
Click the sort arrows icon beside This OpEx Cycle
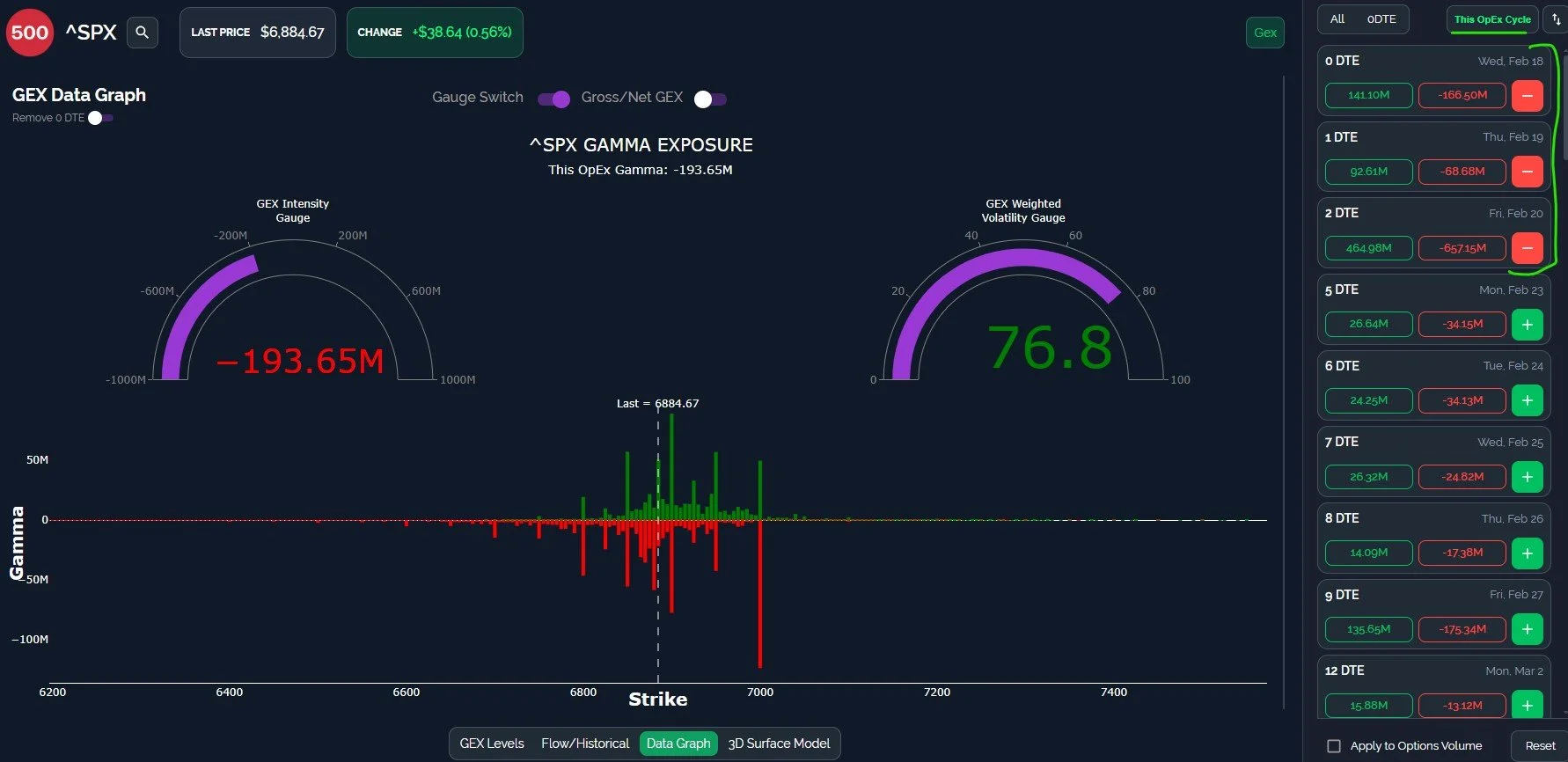[x=1556, y=19]
